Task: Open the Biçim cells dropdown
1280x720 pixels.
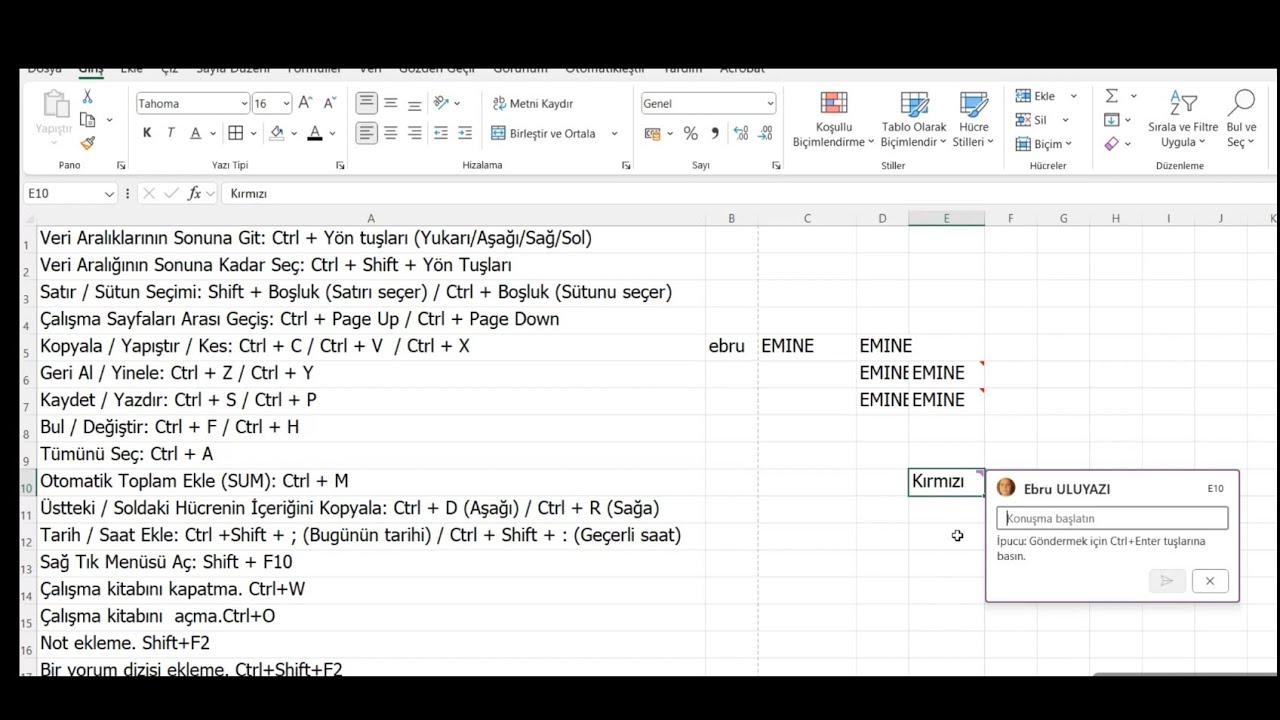Action: pyautogui.click(x=1044, y=144)
